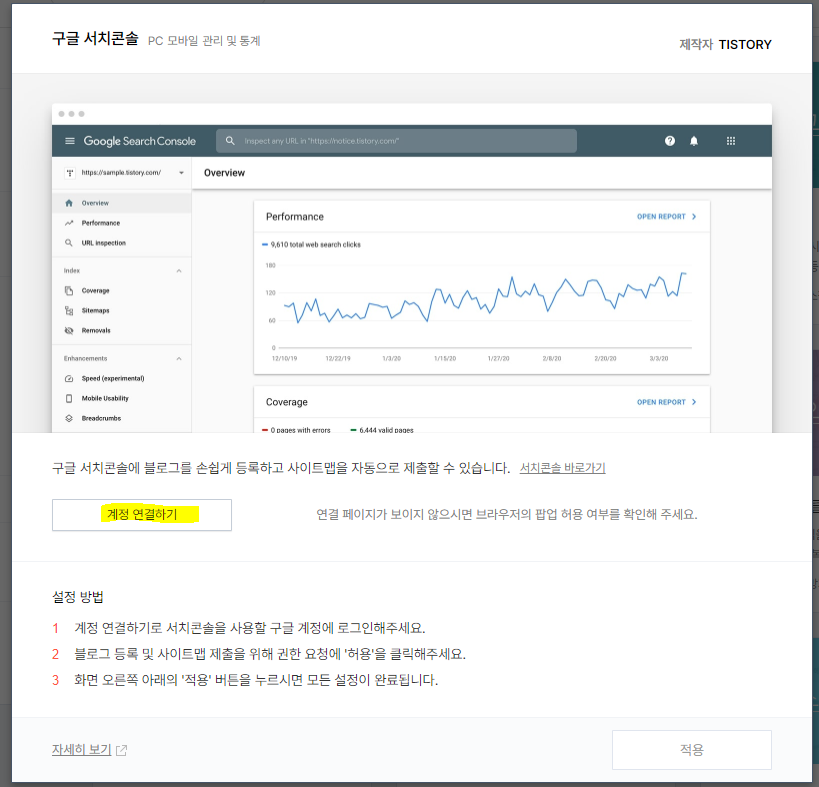
Task: Select URL inspection in the sidebar
Action: [x=122, y=243]
